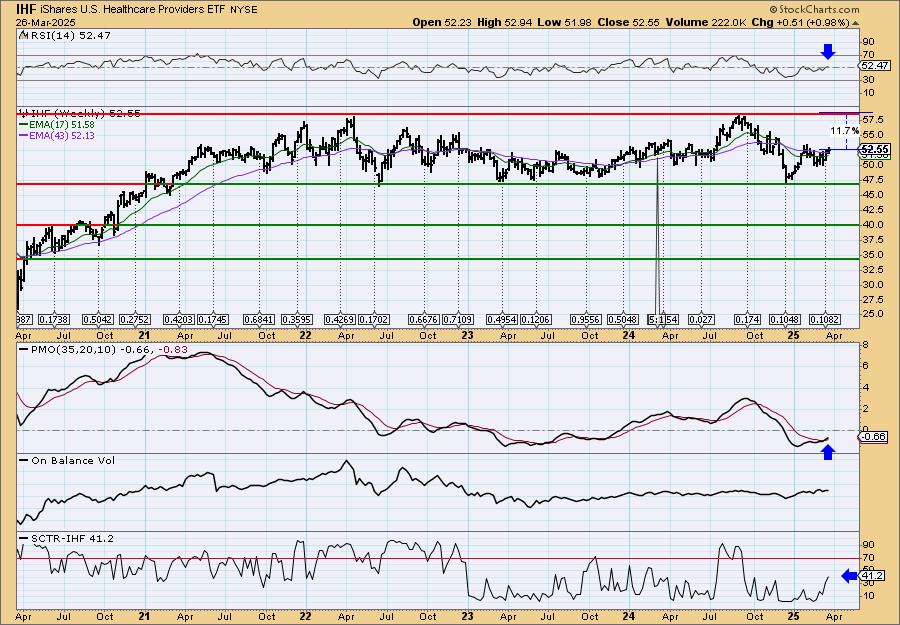Screen dimensions: 900x625
Task: Open the StockCharts.com copyright link
Action: pyautogui.click(x=814, y=9)
